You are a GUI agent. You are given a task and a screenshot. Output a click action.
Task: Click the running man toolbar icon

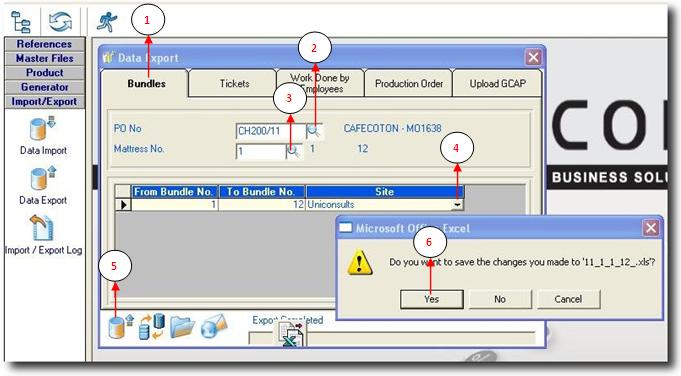coord(107,22)
